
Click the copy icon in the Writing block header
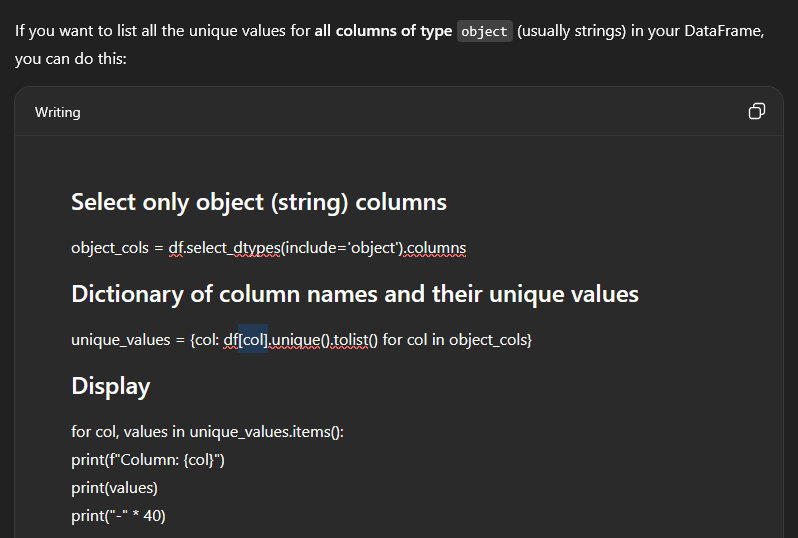[x=757, y=111]
